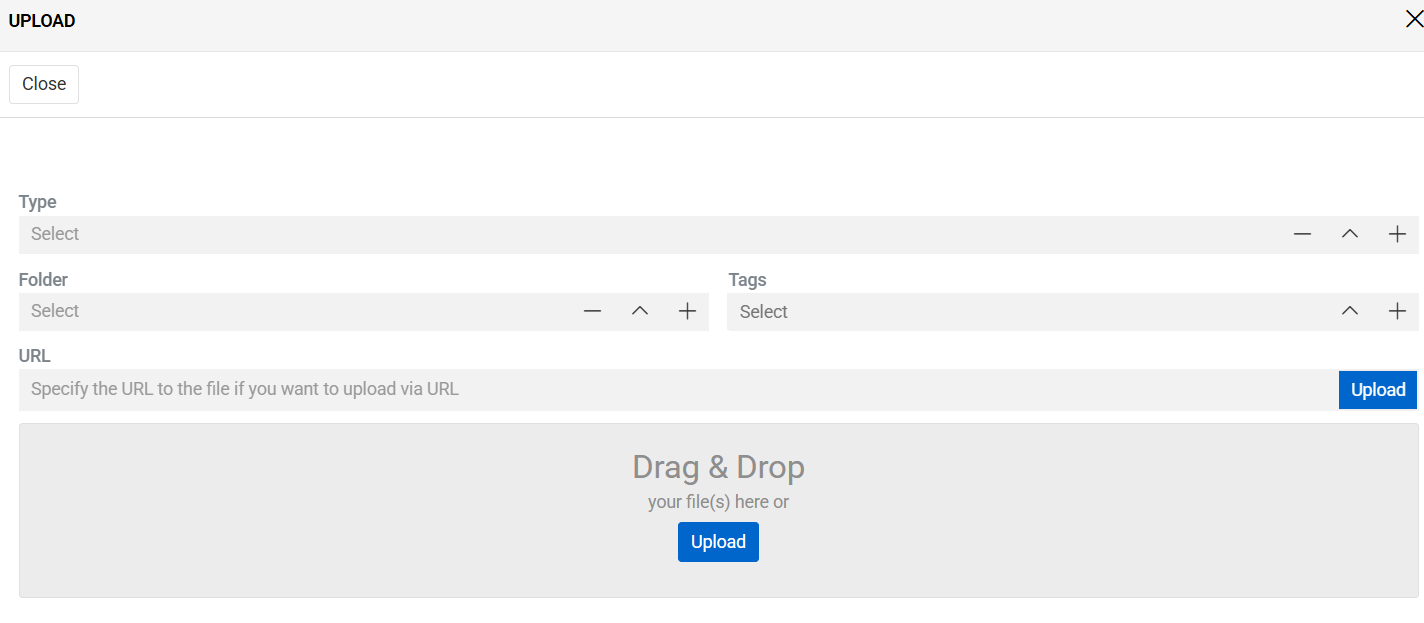Click the UPLOAD dialog title
The width and height of the screenshot is (1424, 623).
(42, 20)
